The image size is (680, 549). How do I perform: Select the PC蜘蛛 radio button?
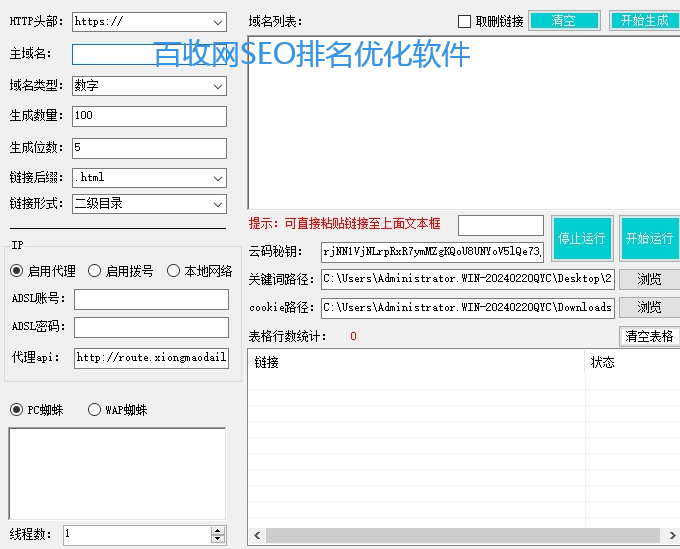click(36, 410)
